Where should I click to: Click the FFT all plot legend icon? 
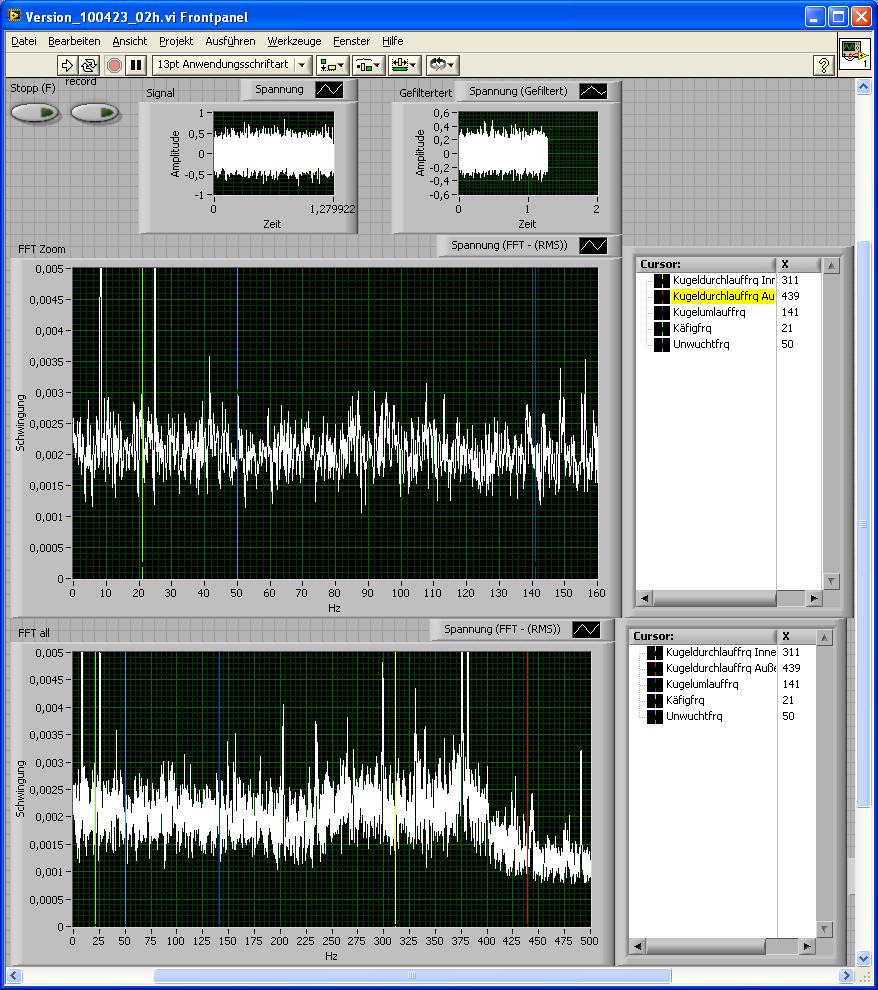coord(586,629)
